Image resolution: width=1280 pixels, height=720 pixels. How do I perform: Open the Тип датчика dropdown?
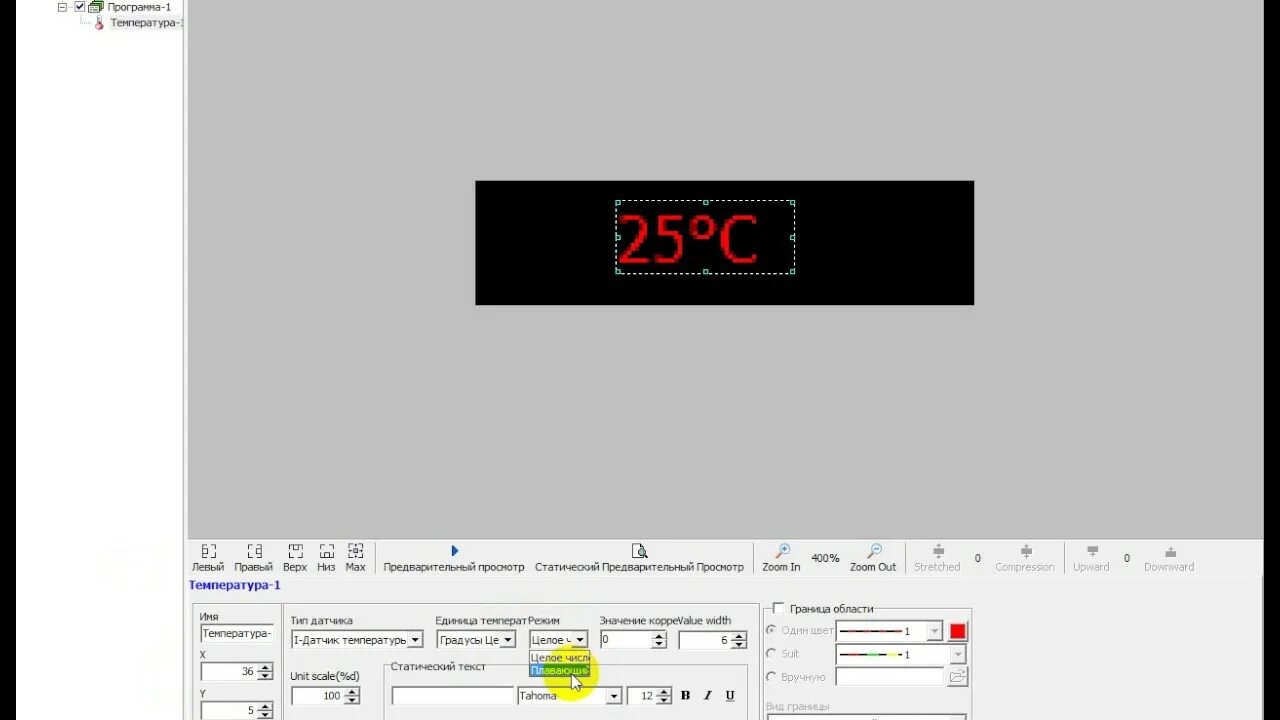tap(416, 640)
